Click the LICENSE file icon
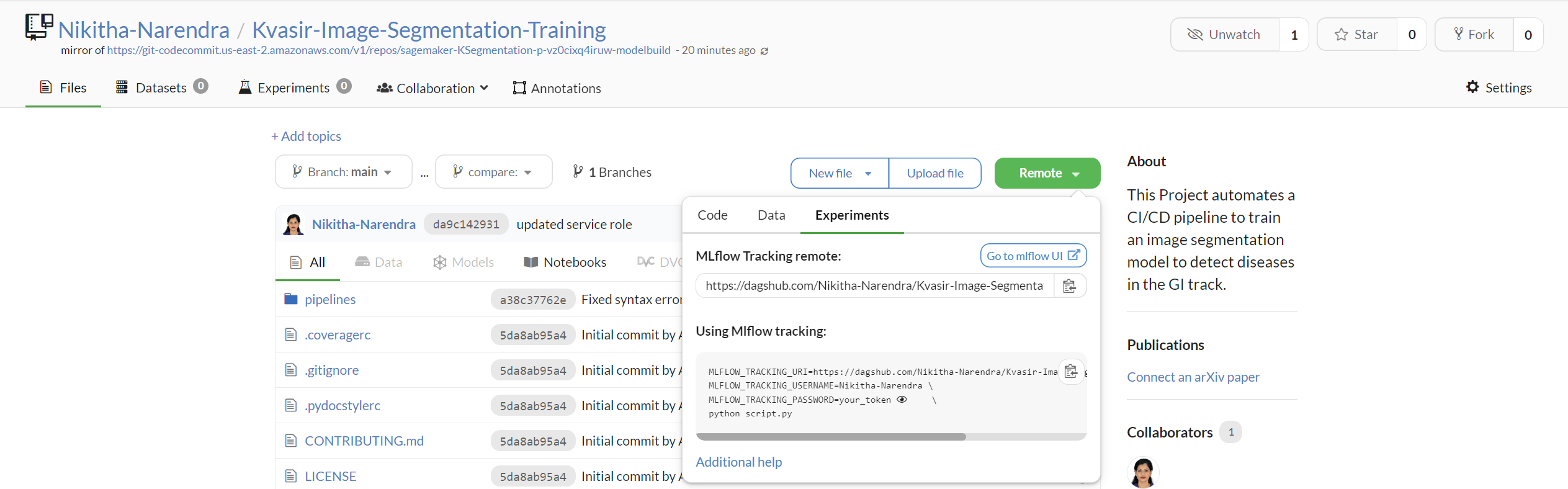The image size is (1568, 489). pyautogui.click(x=290, y=477)
